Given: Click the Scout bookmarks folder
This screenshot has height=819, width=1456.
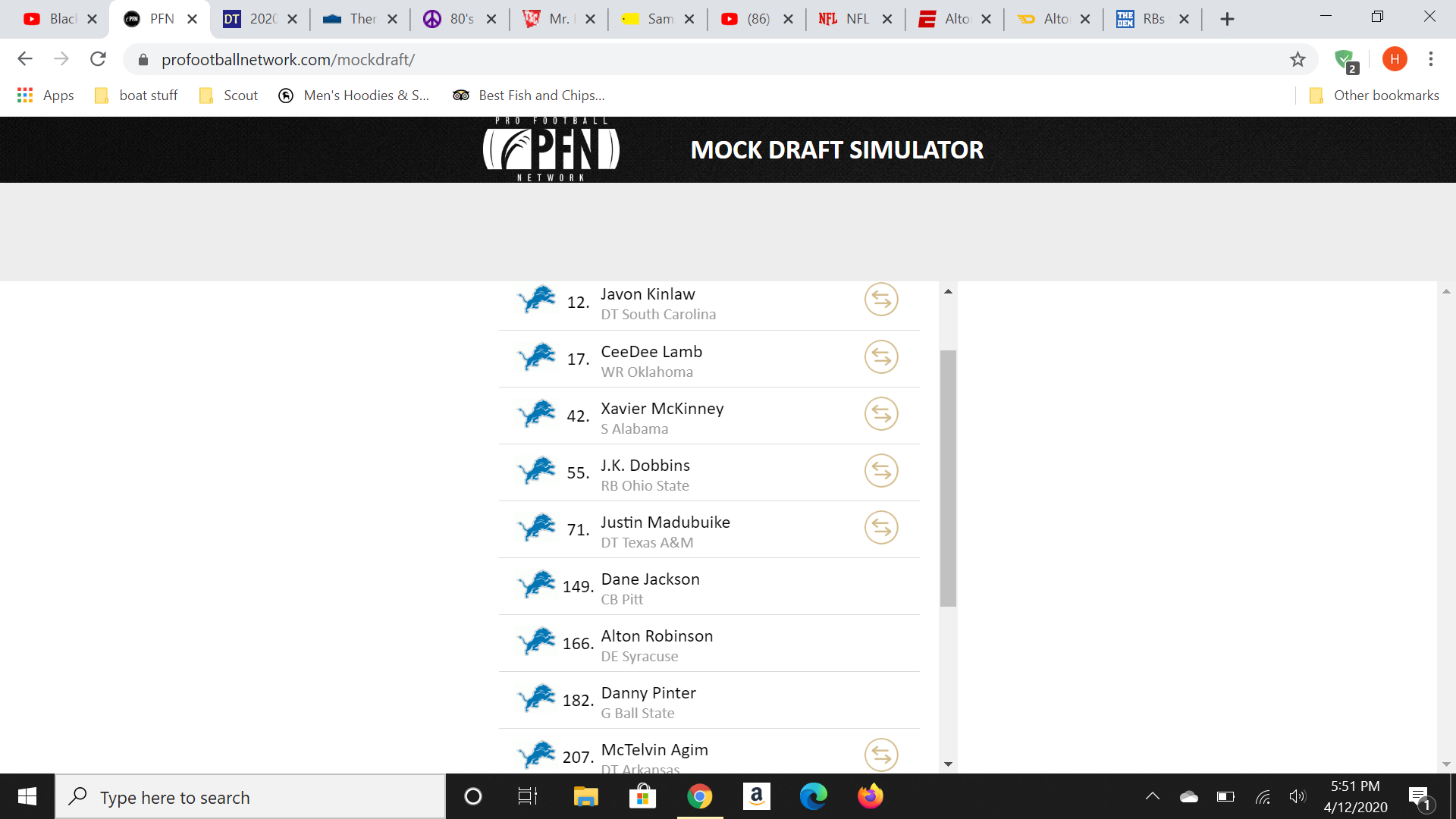Looking at the screenshot, I should tap(238, 94).
